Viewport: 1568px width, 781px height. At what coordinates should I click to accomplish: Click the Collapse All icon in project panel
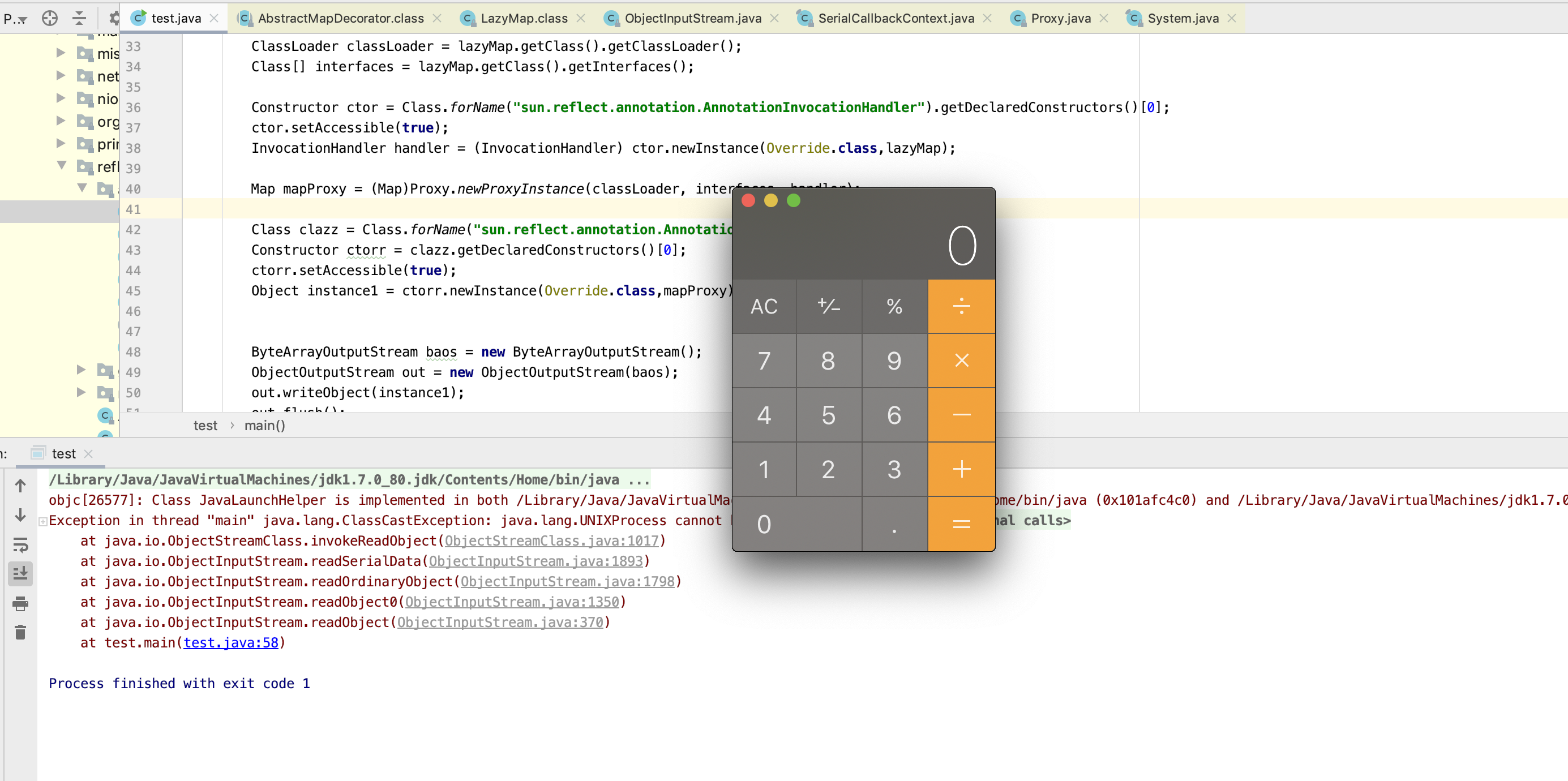[79, 18]
